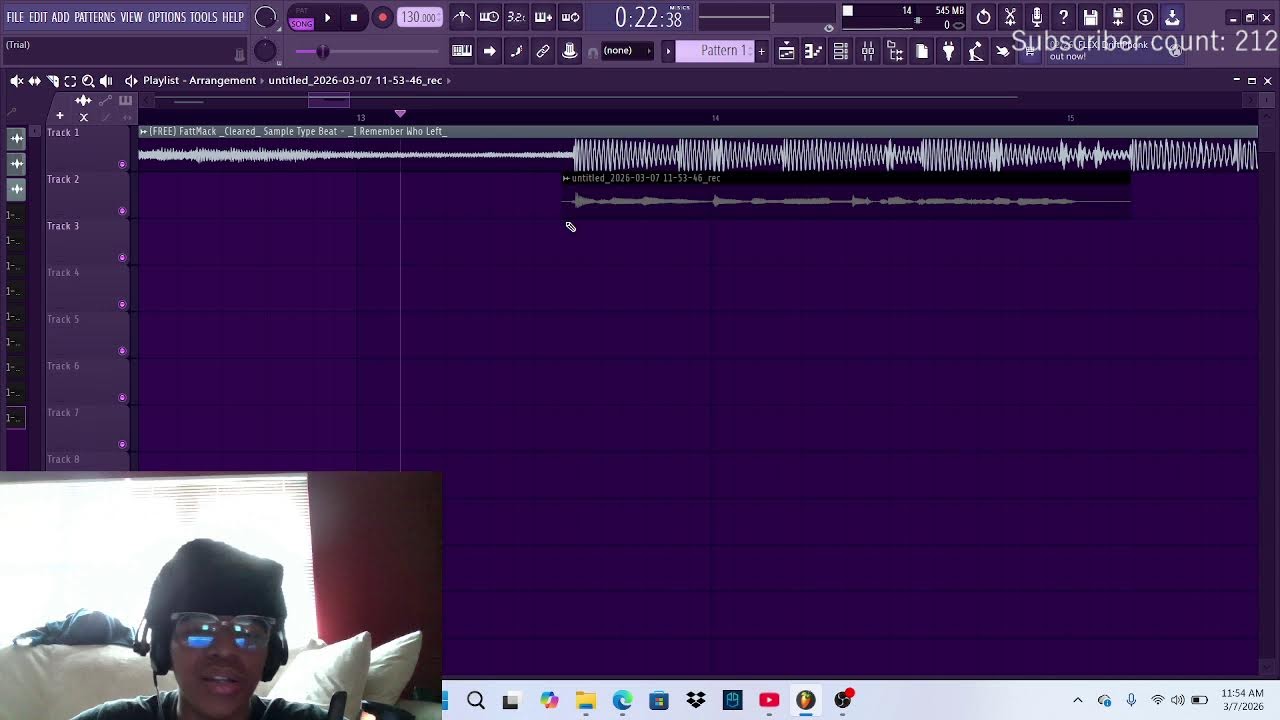This screenshot has width=1280, height=720.
Task: Toggle wait for input before recording
Action: (489, 17)
